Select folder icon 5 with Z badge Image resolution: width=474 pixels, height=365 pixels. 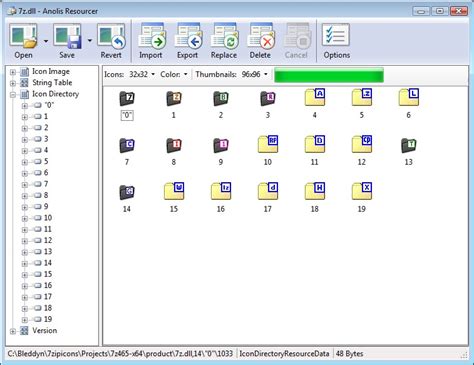click(x=362, y=97)
